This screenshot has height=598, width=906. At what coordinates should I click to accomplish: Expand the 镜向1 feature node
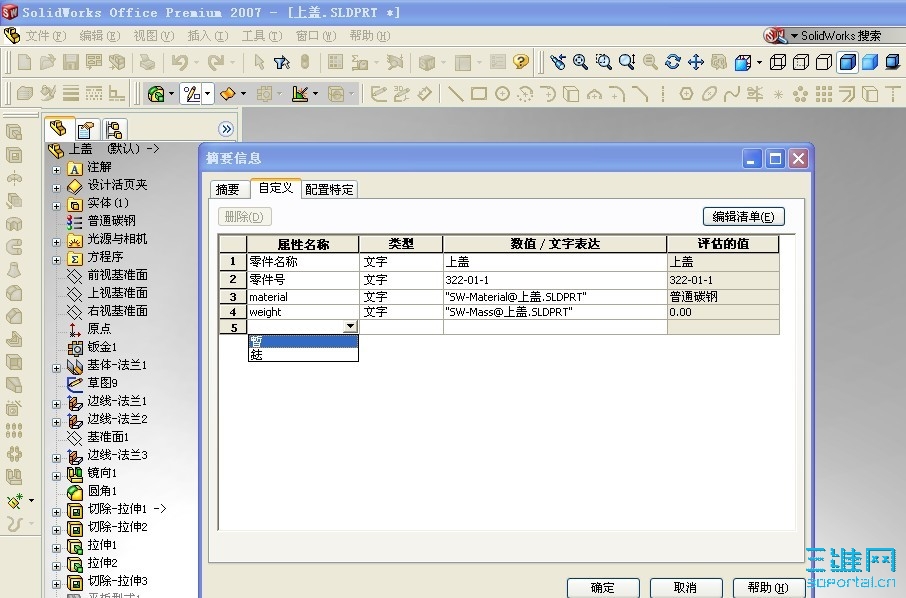[56, 476]
